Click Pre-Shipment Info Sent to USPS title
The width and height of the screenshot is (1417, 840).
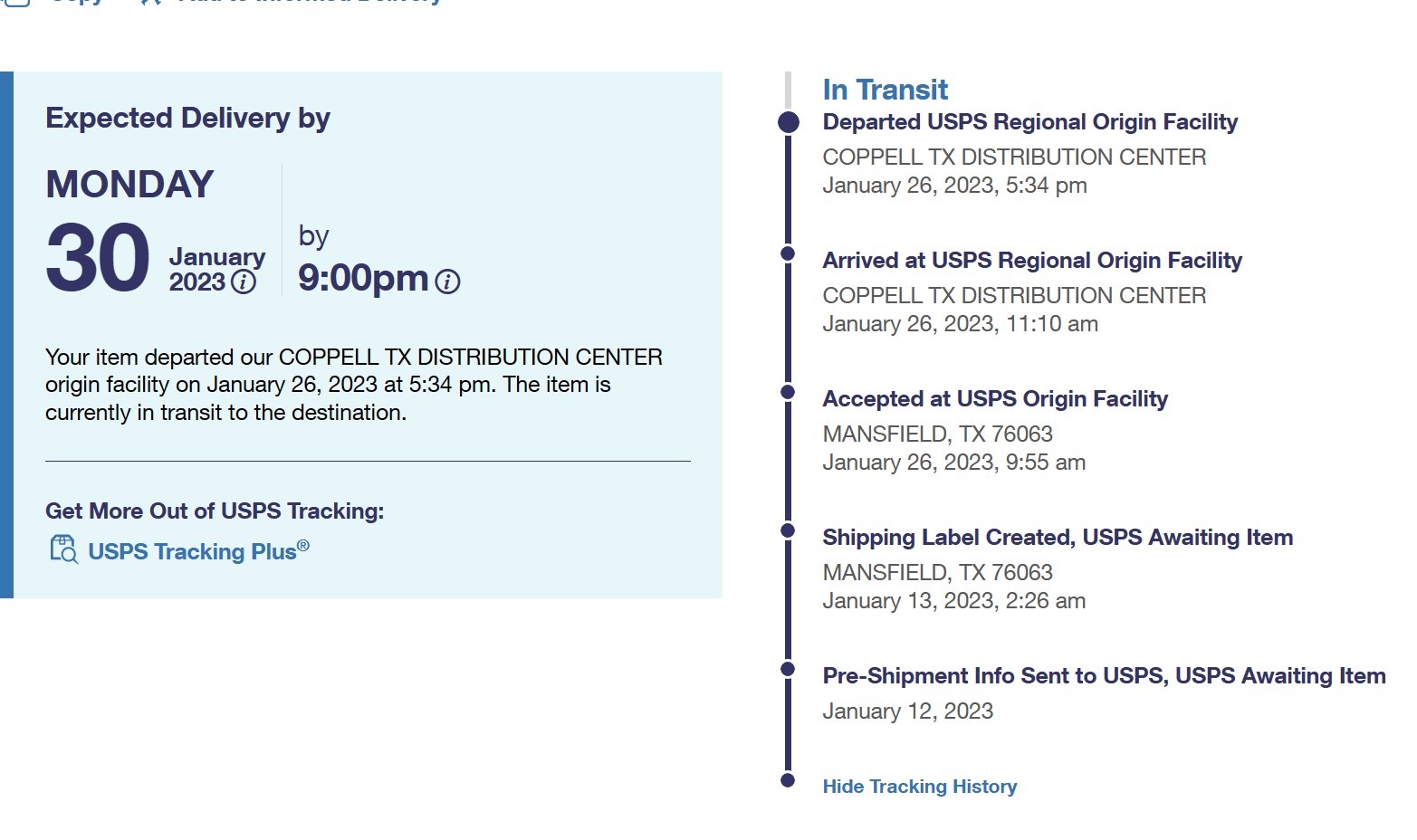point(1104,676)
